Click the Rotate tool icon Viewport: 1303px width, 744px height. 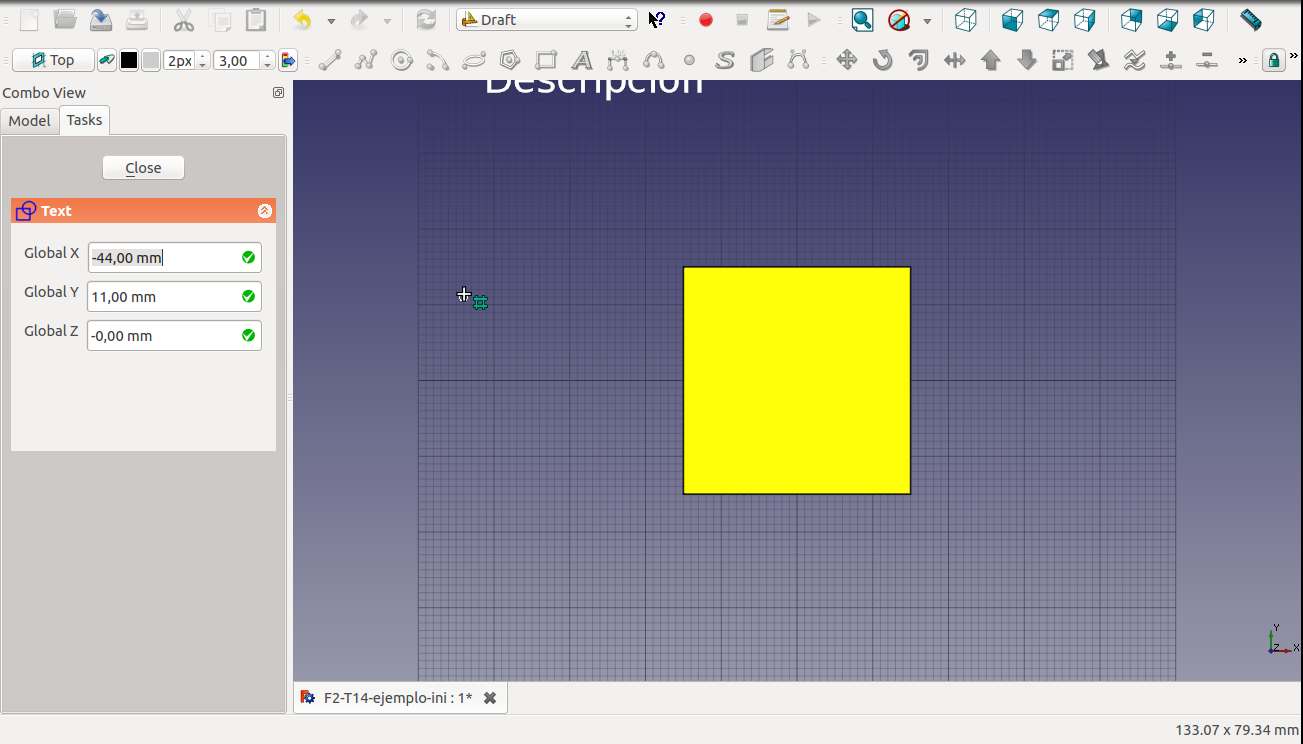882,61
